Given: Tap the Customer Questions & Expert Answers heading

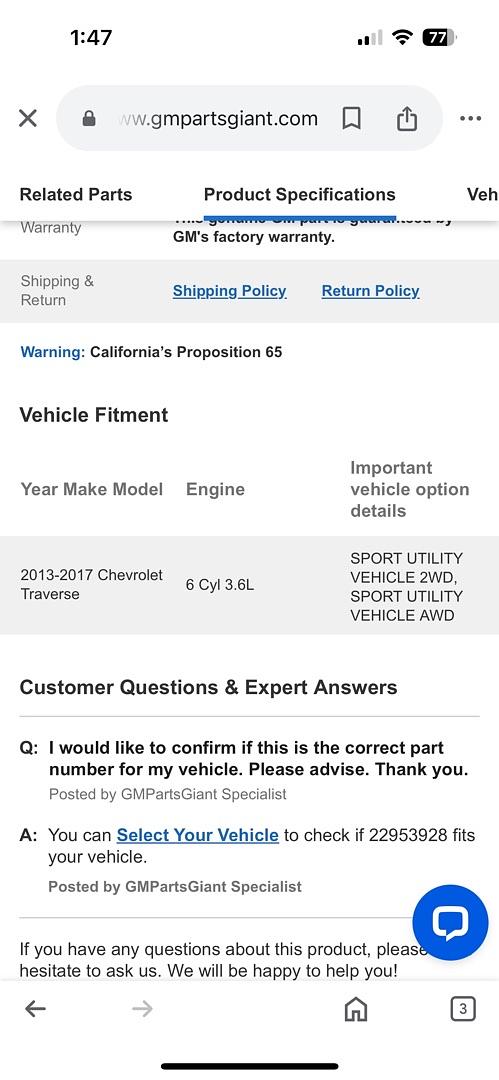Looking at the screenshot, I should 208,687.
